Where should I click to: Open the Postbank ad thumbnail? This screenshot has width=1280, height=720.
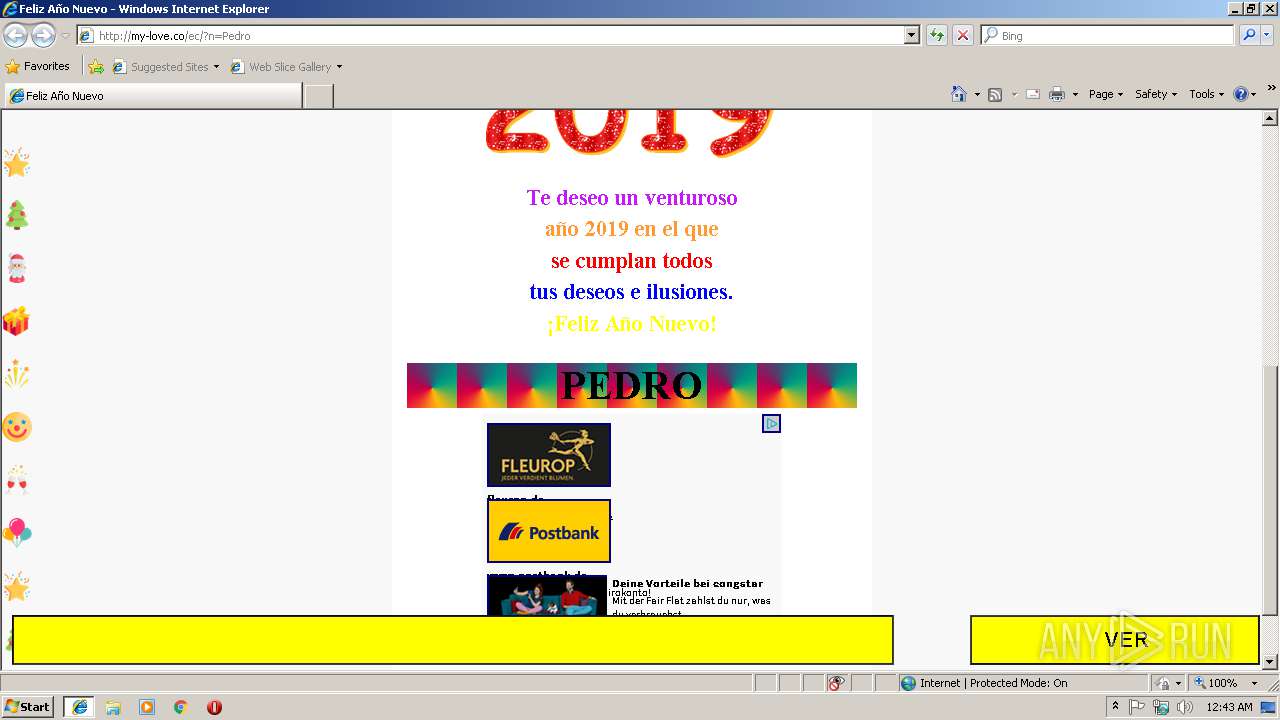click(549, 531)
